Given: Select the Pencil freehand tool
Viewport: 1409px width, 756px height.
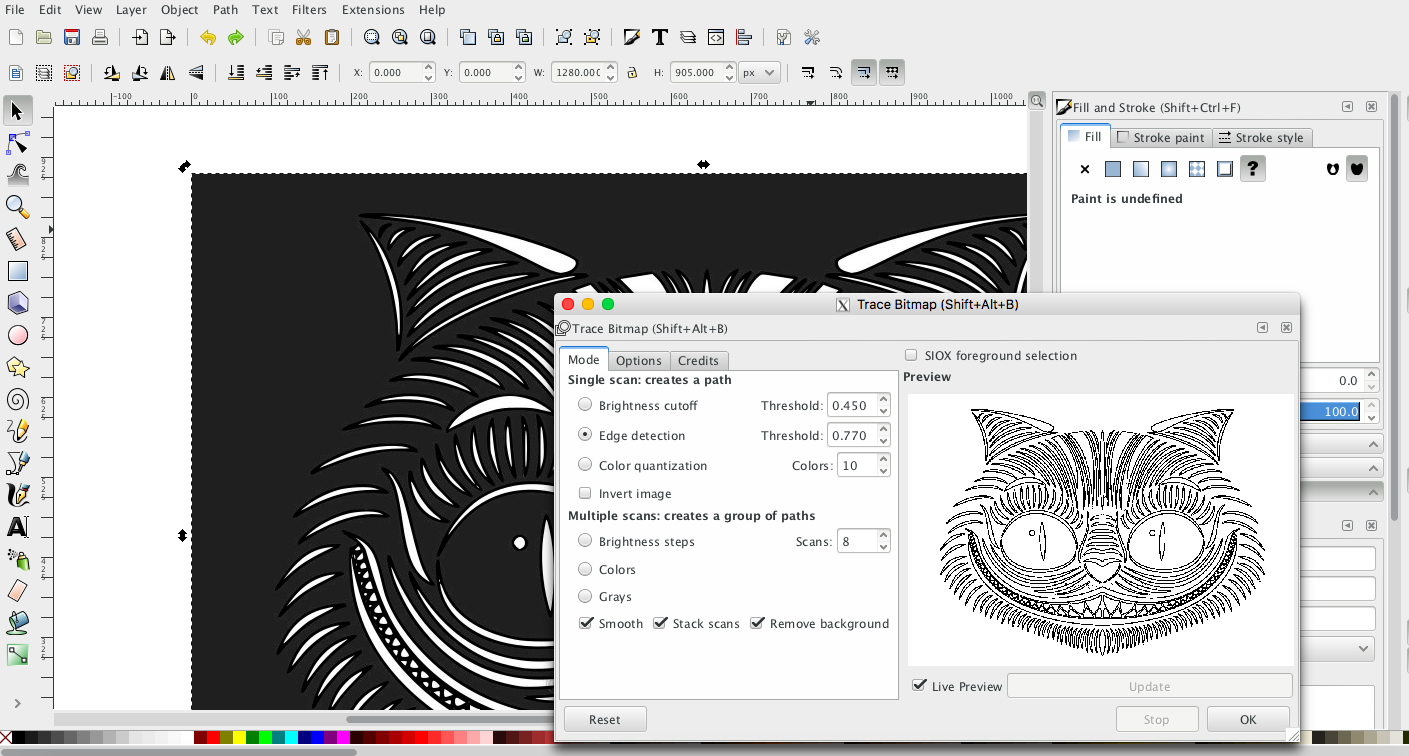Looking at the screenshot, I should point(17,431).
